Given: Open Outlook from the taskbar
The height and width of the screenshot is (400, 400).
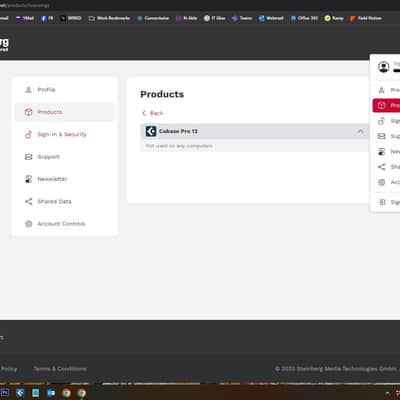Looking at the screenshot, I should coord(51,393).
